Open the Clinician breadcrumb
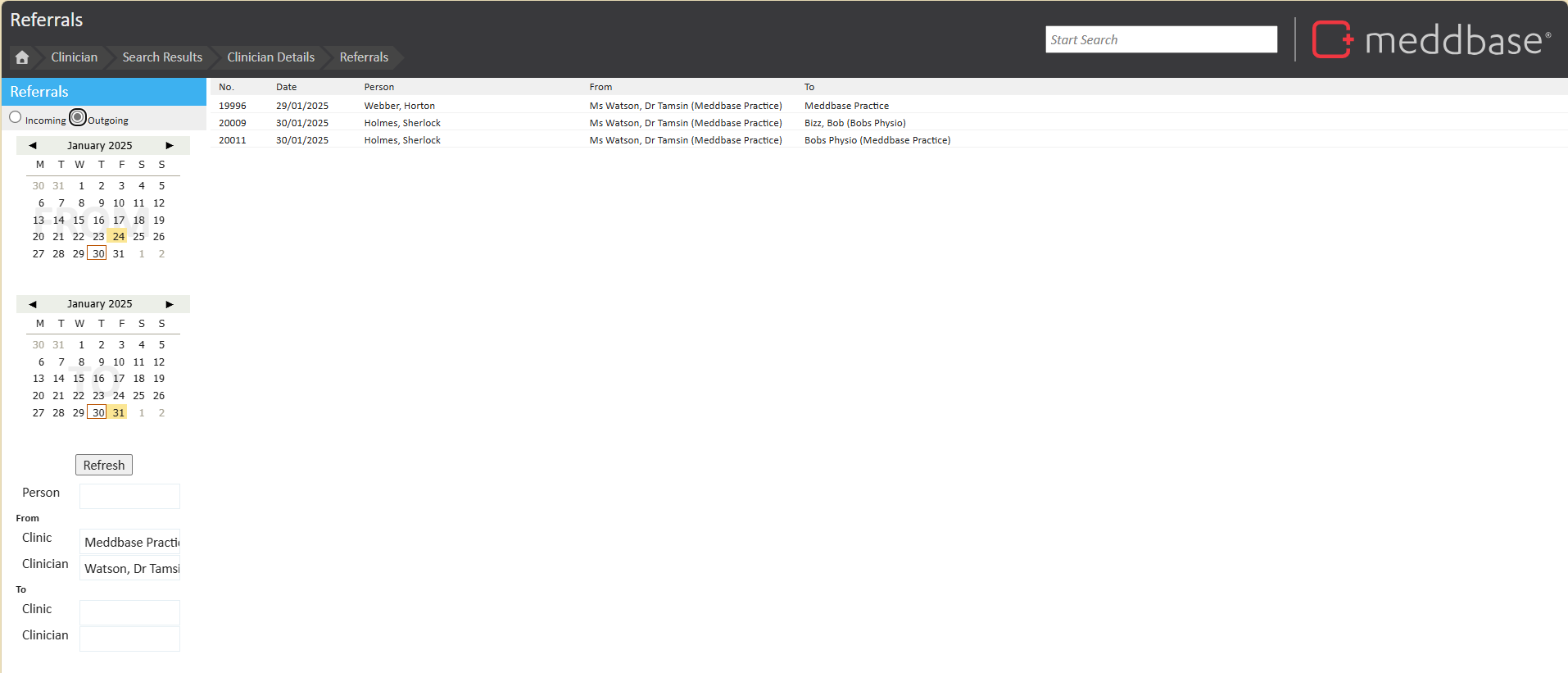The height and width of the screenshot is (673, 1568). (74, 57)
